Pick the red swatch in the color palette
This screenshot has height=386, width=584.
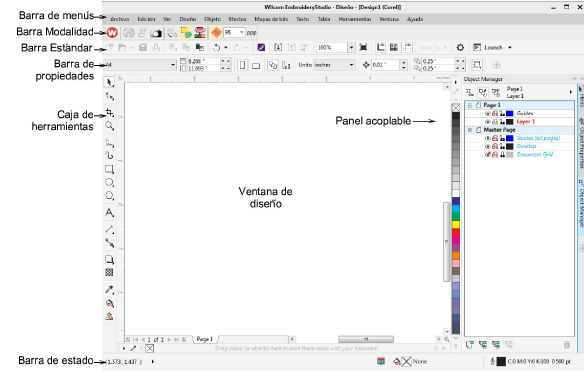pyautogui.click(x=456, y=232)
